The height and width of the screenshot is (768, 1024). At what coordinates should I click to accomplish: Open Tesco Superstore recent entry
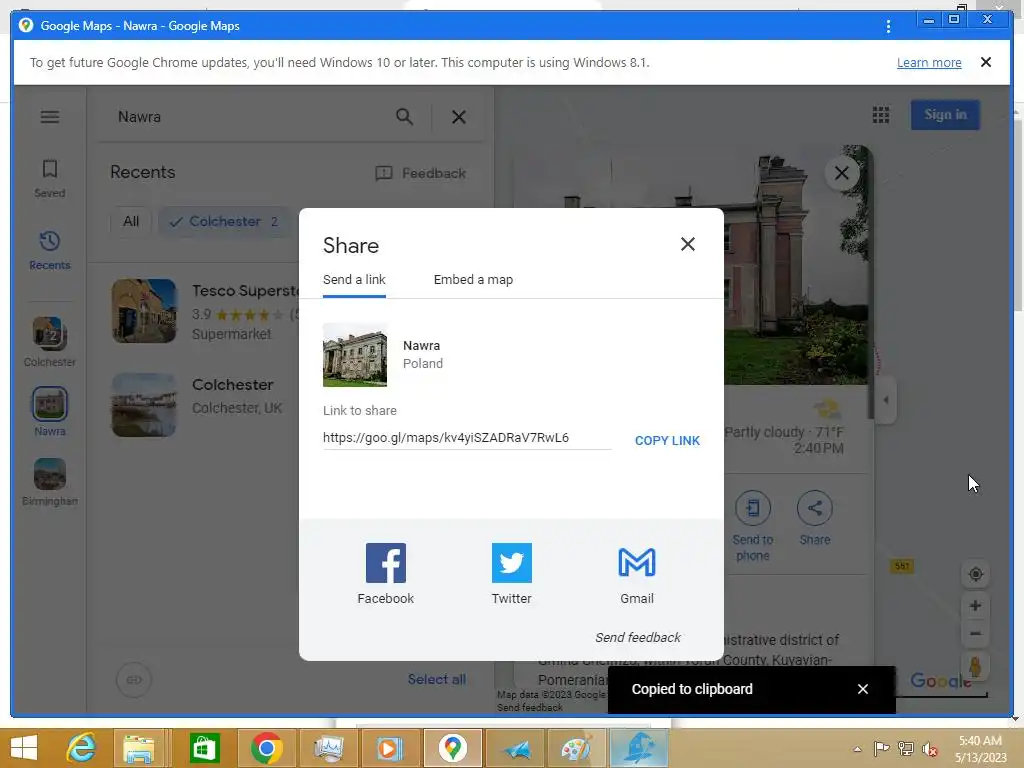click(206, 312)
